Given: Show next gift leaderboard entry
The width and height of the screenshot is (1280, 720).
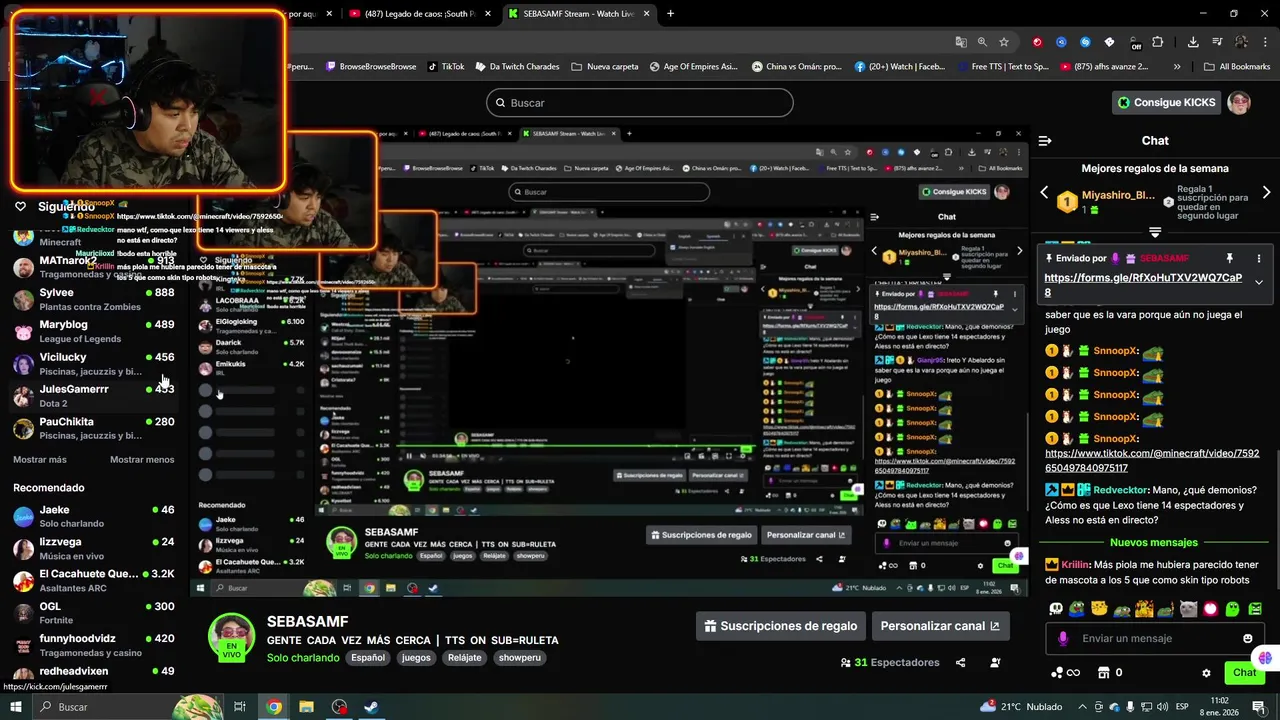Looking at the screenshot, I should [x=1266, y=193].
